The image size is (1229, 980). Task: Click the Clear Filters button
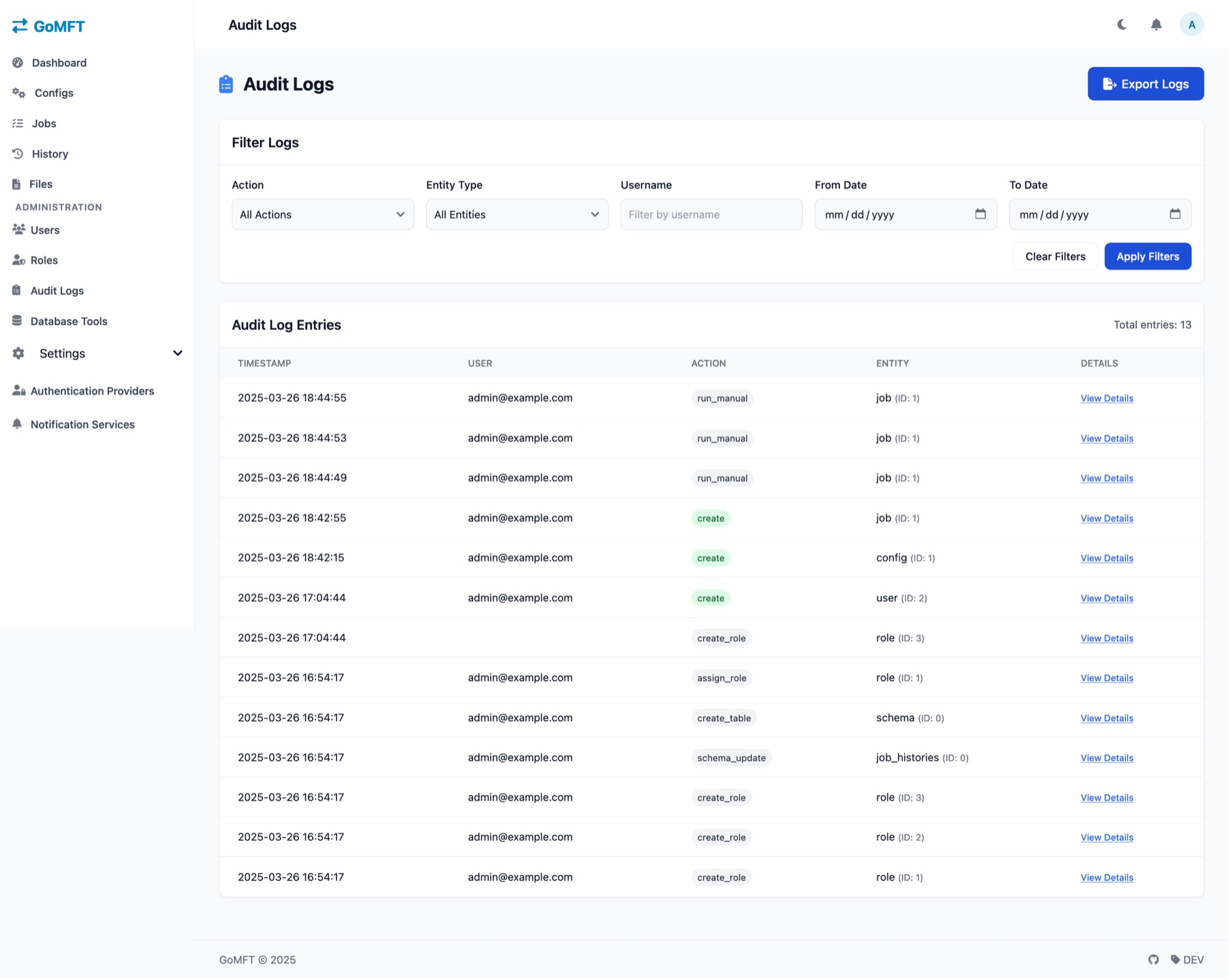coord(1055,256)
